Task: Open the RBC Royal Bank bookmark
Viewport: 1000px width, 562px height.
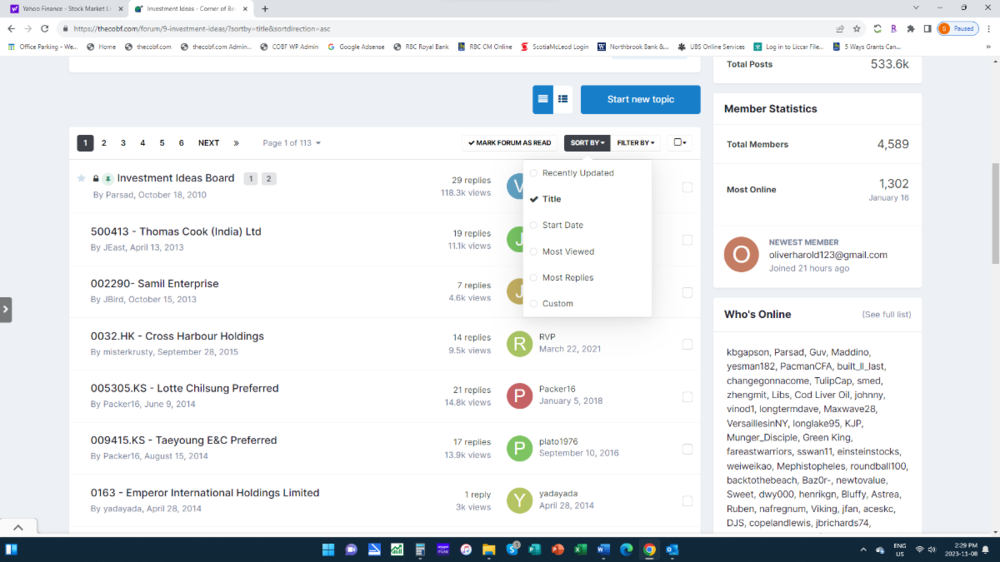Action: click(421, 47)
